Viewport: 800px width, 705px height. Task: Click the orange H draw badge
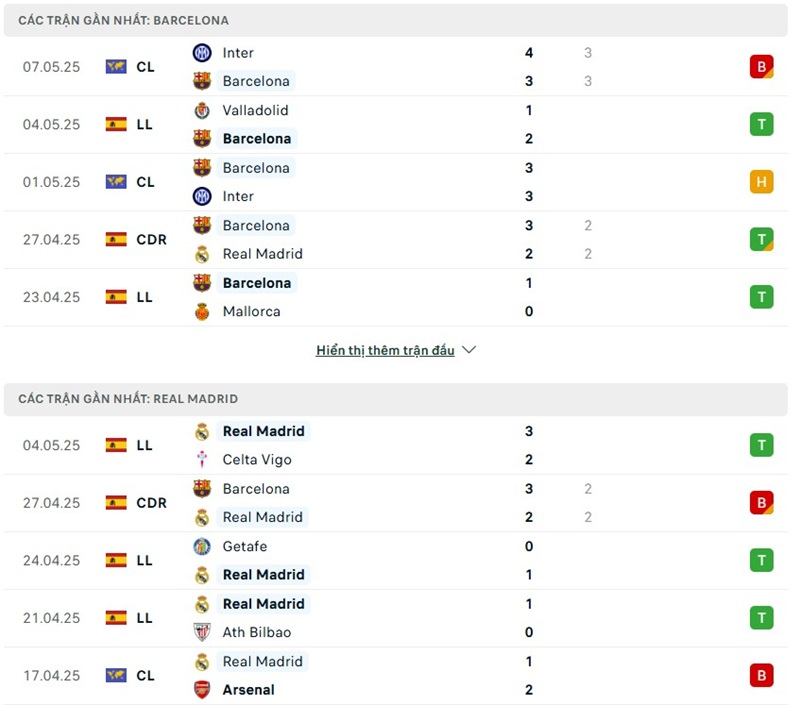click(761, 182)
